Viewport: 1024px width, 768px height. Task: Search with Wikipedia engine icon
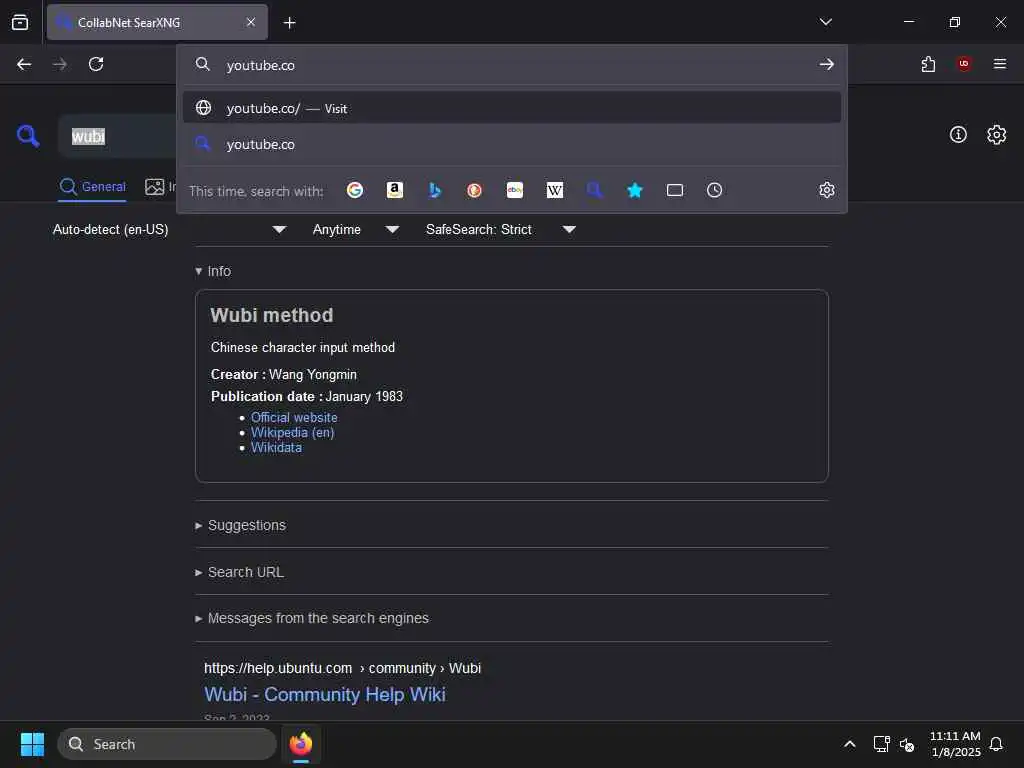[x=554, y=190]
